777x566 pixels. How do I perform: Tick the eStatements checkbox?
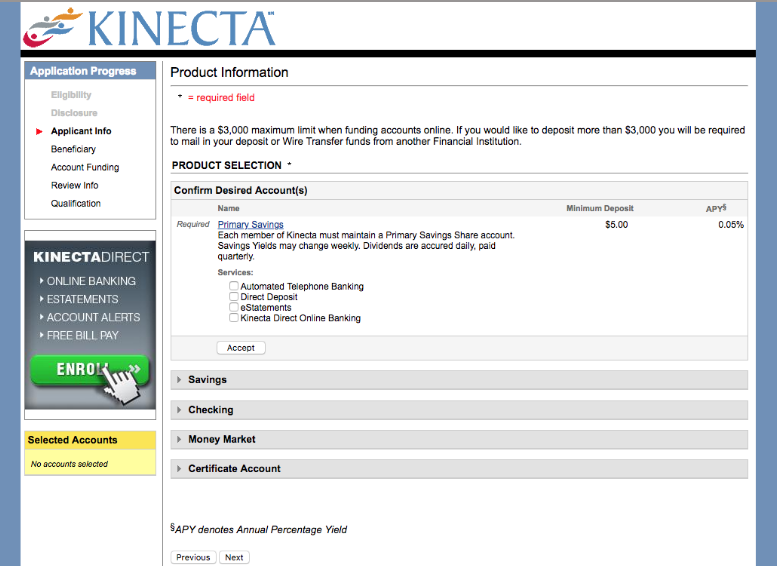click(233, 307)
